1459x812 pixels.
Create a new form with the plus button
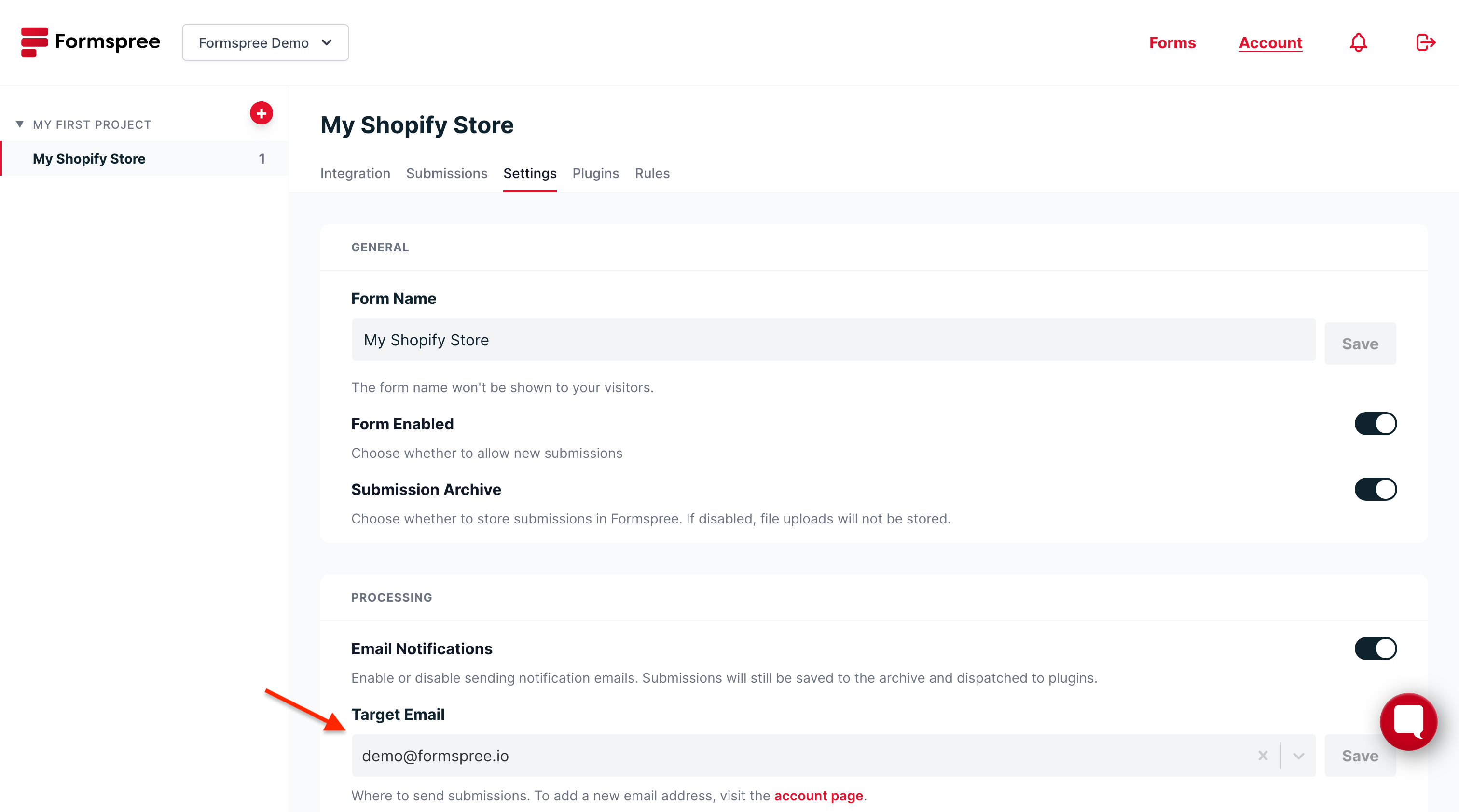point(261,113)
